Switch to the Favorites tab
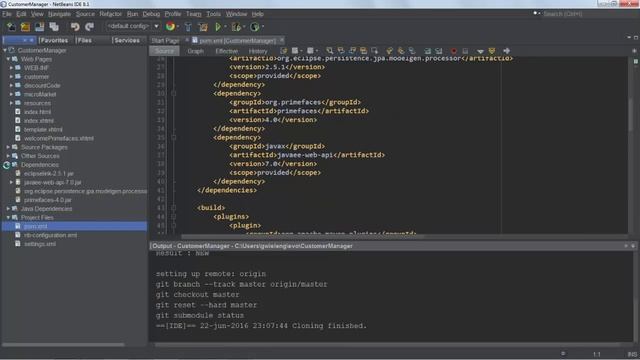640x360 pixels. pos(54,40)
